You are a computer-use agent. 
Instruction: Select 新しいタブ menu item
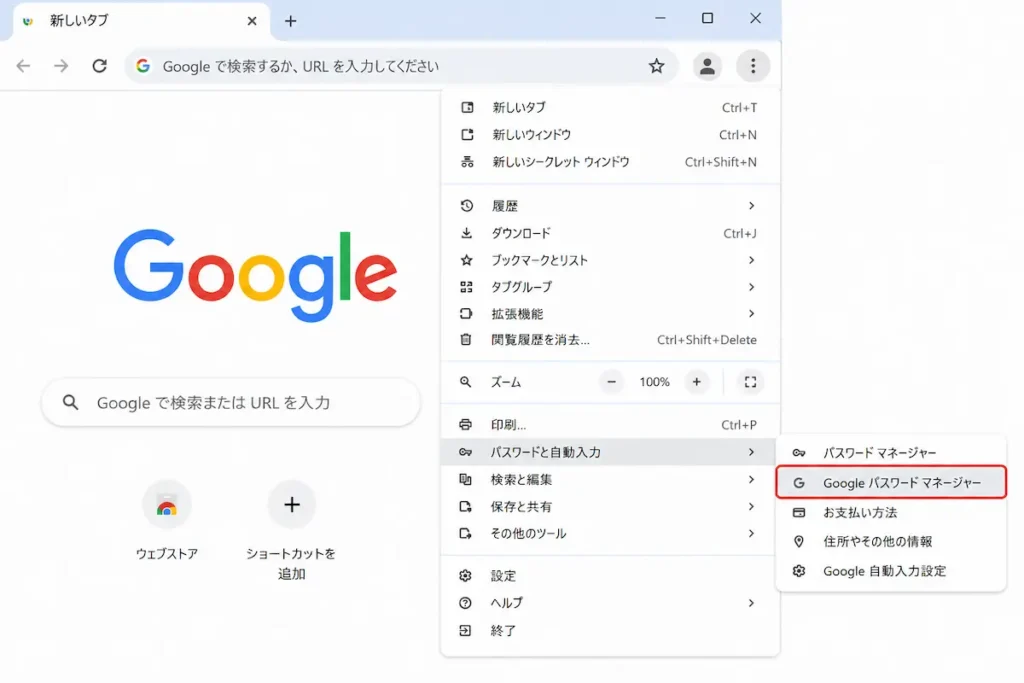(x=610, y=107)
